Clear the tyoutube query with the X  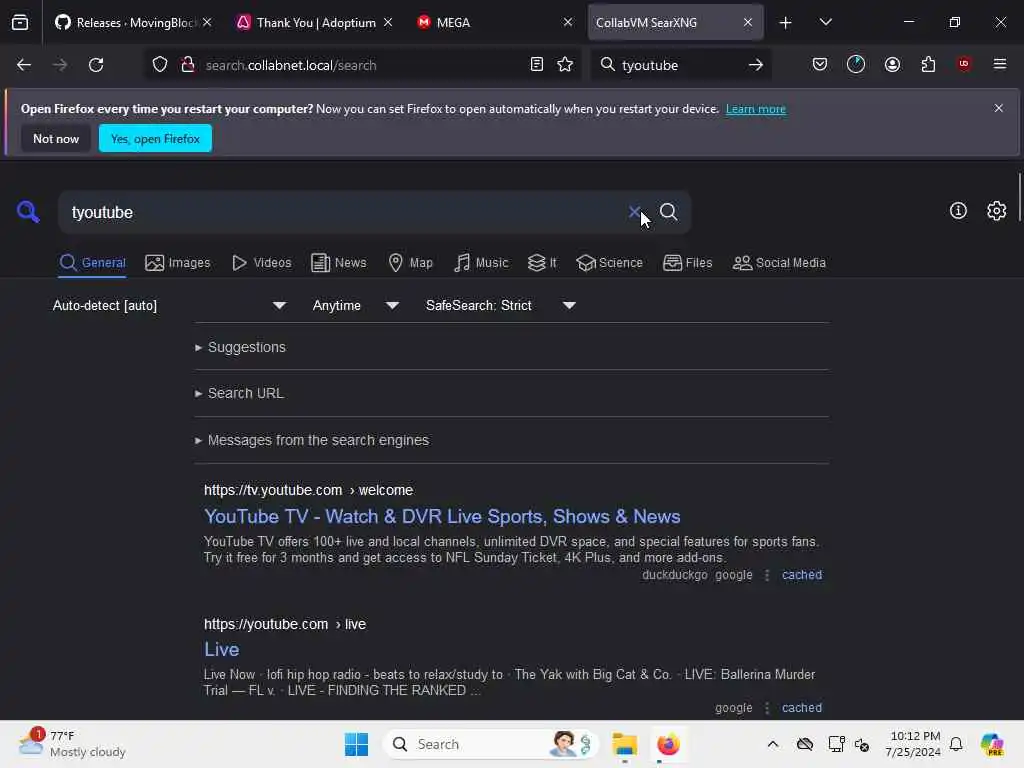point(634,212)
